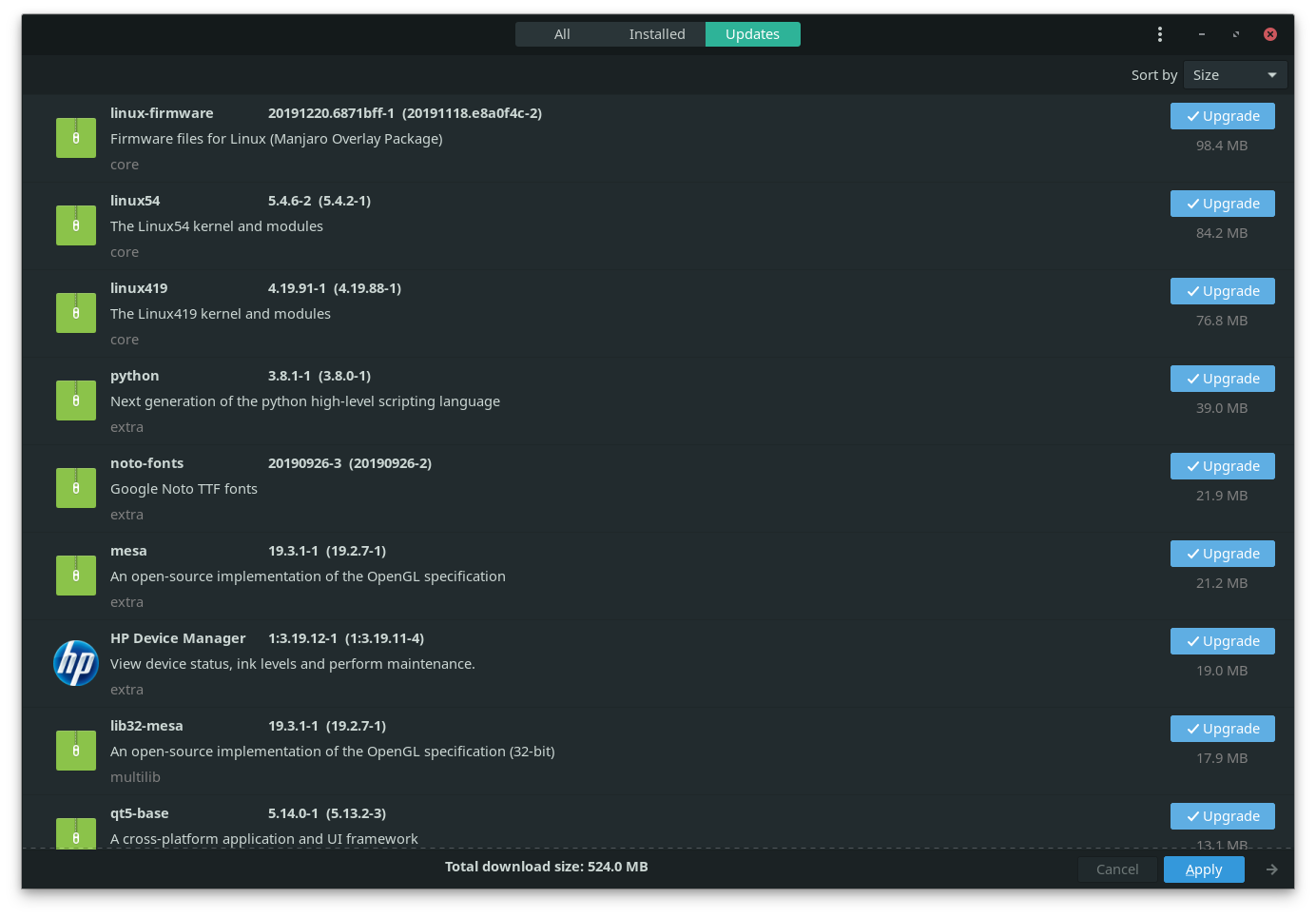The width and height of the screenshot is (1316, 918).
Task: Click the 20191220.6871bff-1 firmware version text
Action: [x=331, y=113]
